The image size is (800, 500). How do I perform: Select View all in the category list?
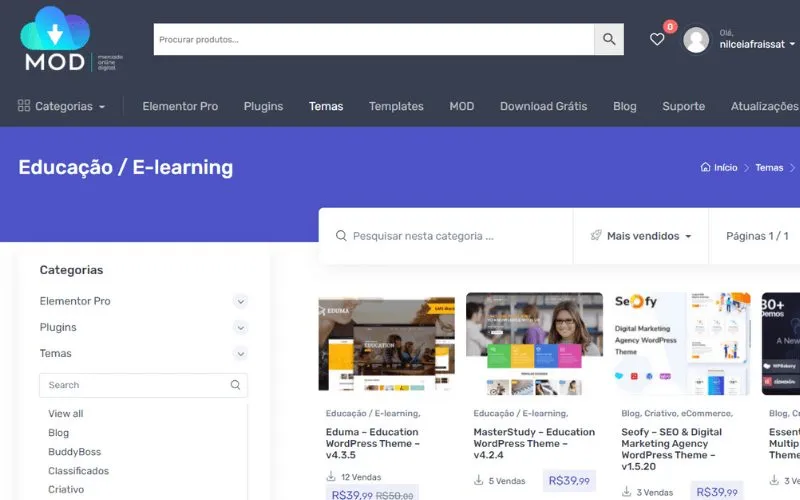(66, 413)
